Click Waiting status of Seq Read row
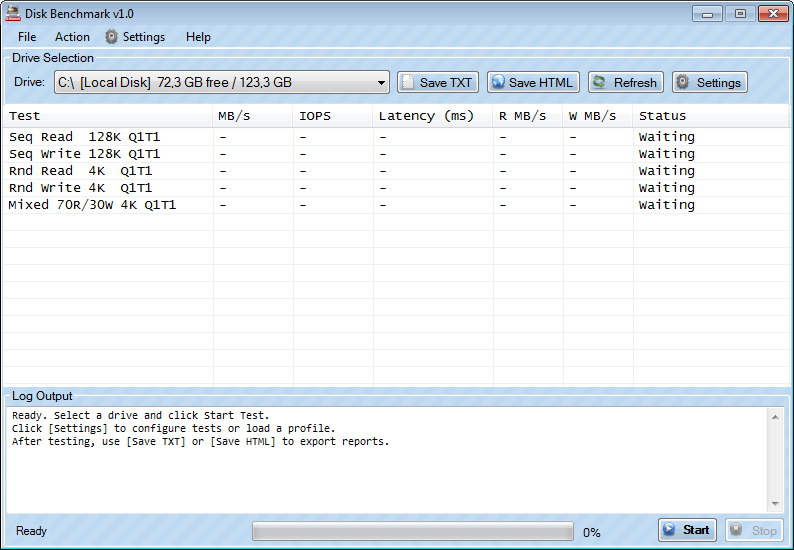 (666, 137)
